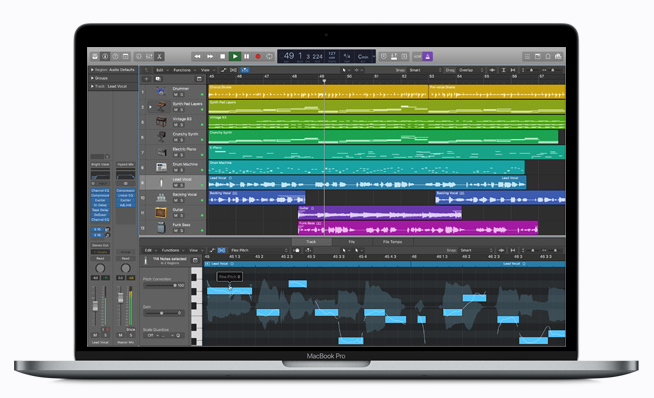
Task: Click Read automation on Lead Vocal strip
Action: (100, 259)
